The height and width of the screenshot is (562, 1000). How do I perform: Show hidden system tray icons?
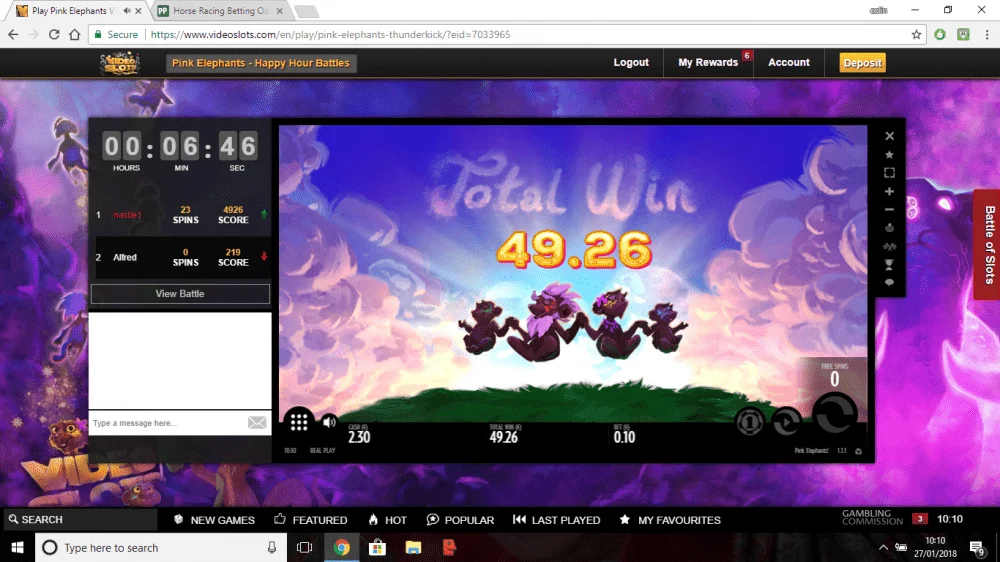883,547
